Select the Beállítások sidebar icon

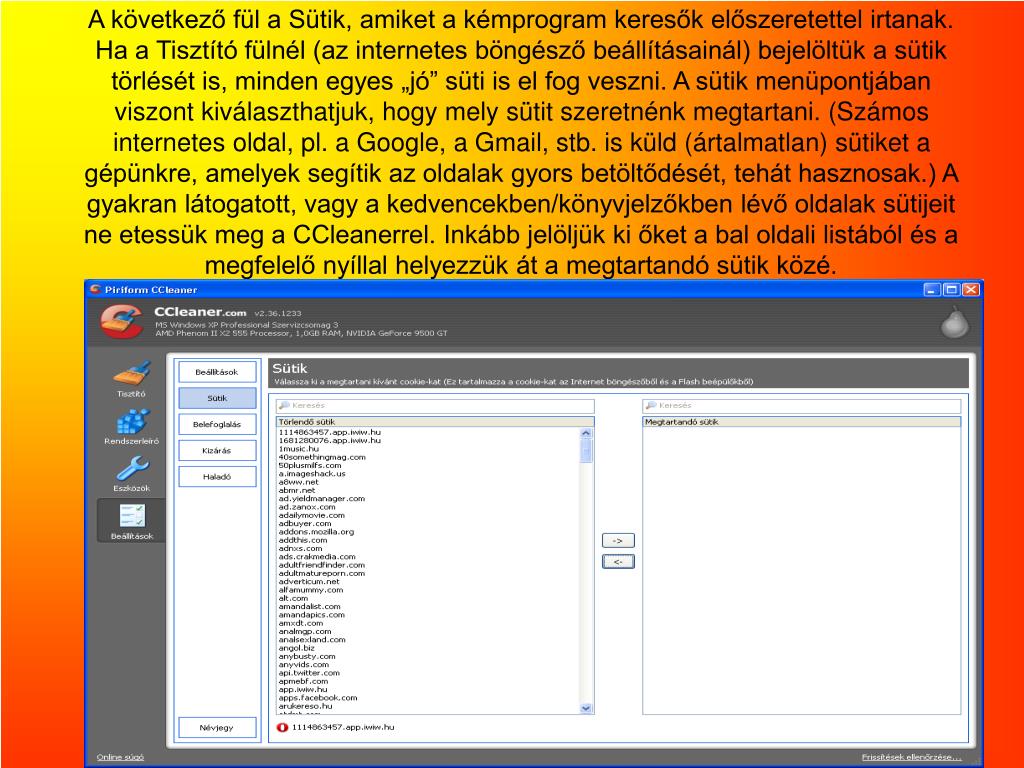tap(131, 521)
